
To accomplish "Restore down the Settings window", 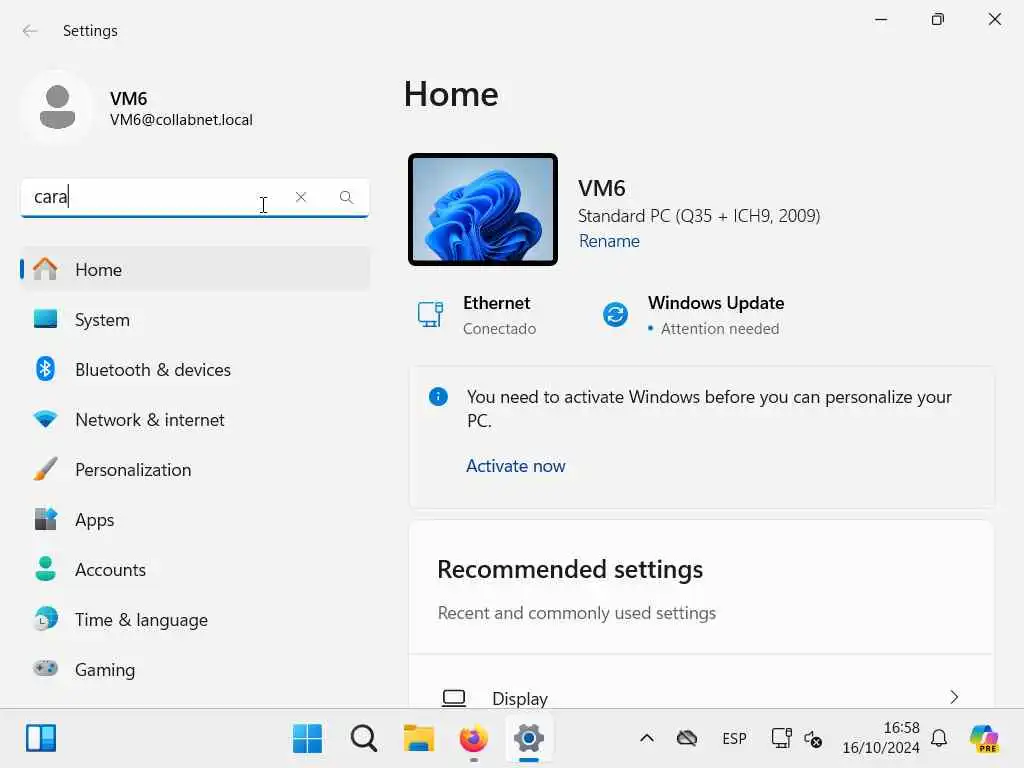I will click(938, 20).
